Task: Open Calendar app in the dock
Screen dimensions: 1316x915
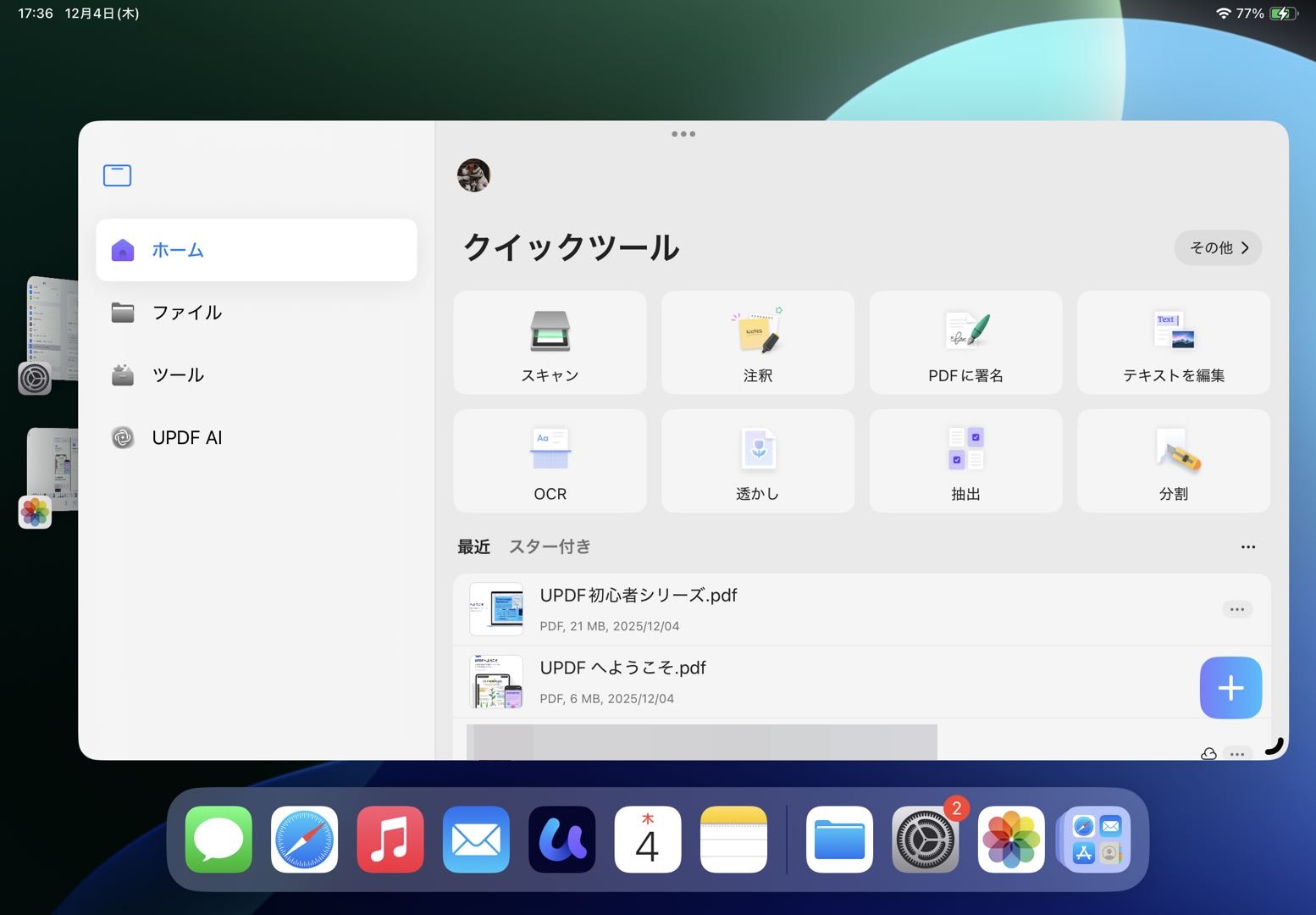Action: [x=648, y=840]
